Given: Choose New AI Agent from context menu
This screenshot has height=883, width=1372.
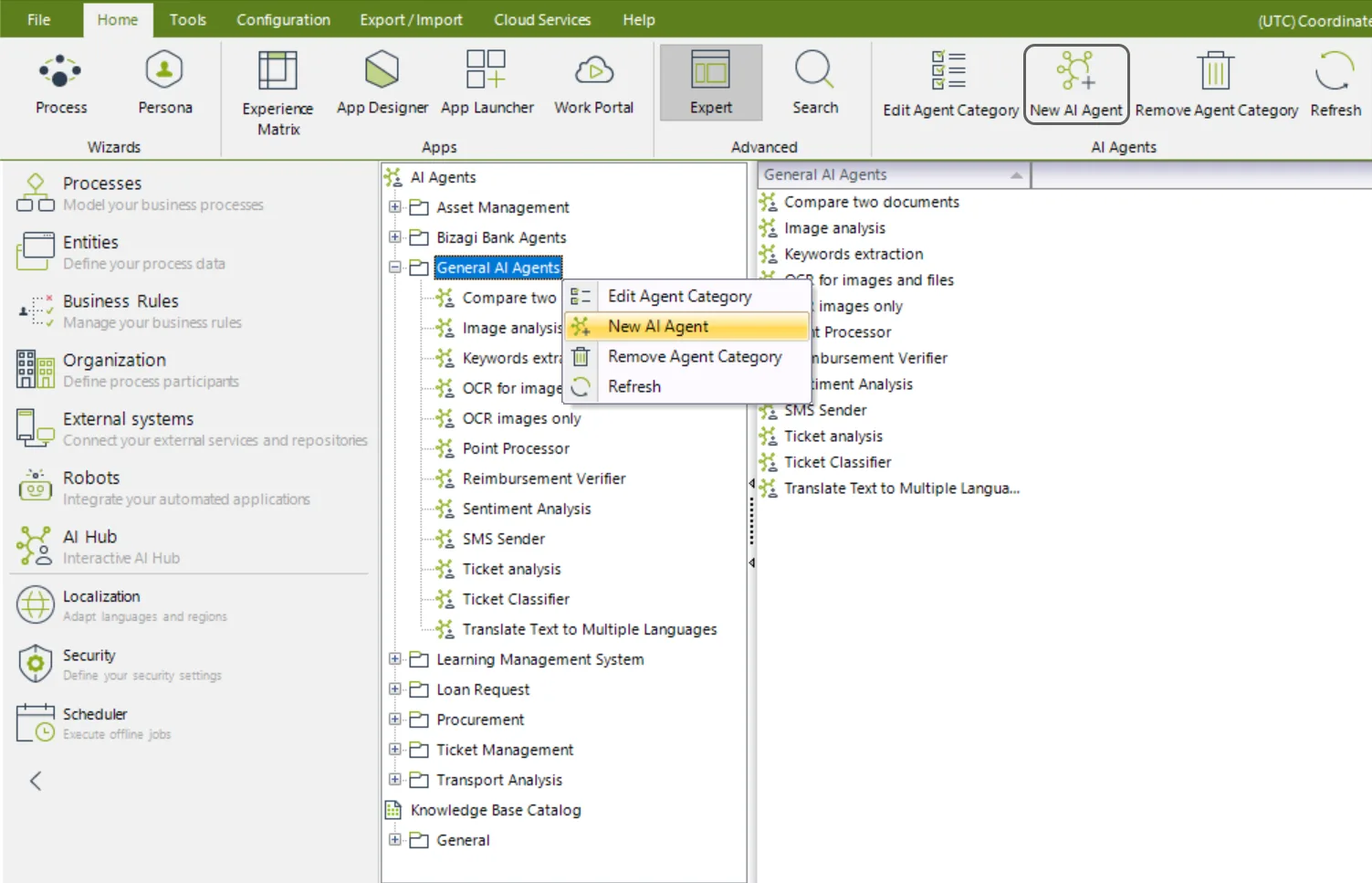Looking at the screenshot, I should pos(687,326).
